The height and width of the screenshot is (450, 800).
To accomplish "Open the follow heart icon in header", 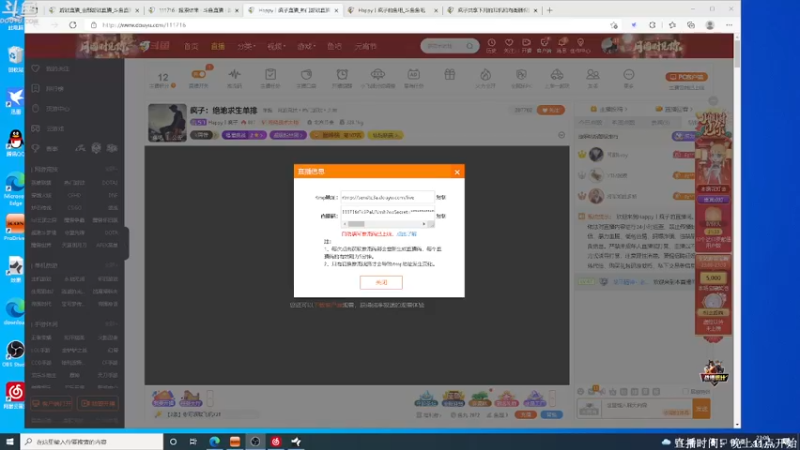I will [509, 43].
